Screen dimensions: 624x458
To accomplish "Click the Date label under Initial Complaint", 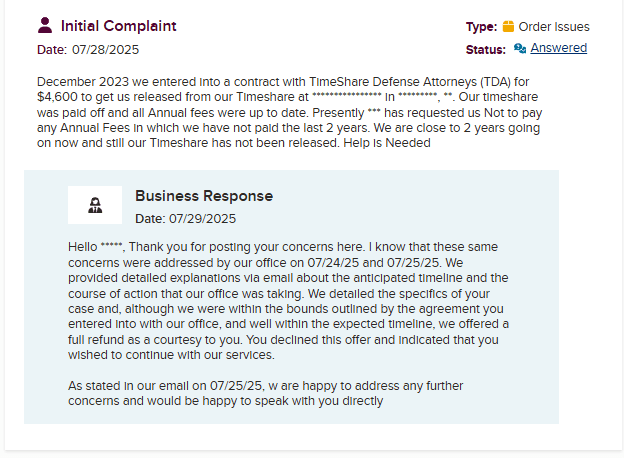I will [51, 49].
